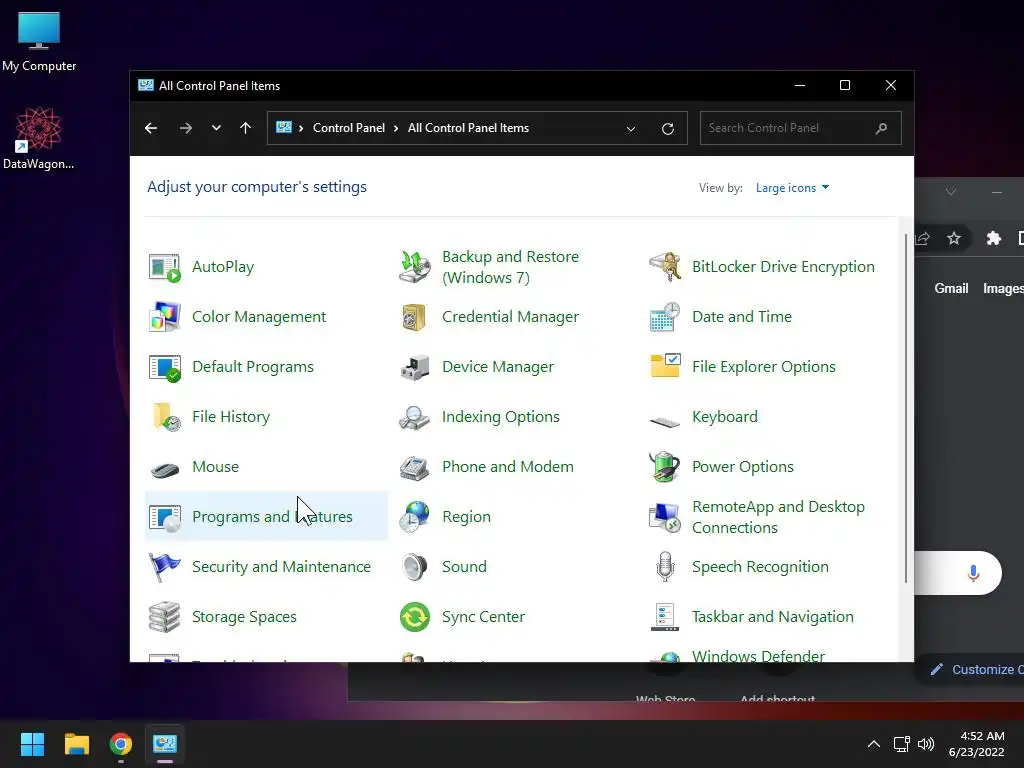The height and width of the screenshot is (768, 1024).
Task: Click the Indexing Options icon
Action: pyautogui.click(x=415, y=417)
